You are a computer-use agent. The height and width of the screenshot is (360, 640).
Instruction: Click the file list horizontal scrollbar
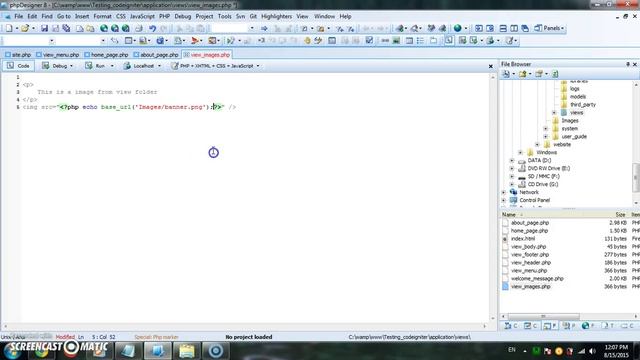[x=543, y=316]
